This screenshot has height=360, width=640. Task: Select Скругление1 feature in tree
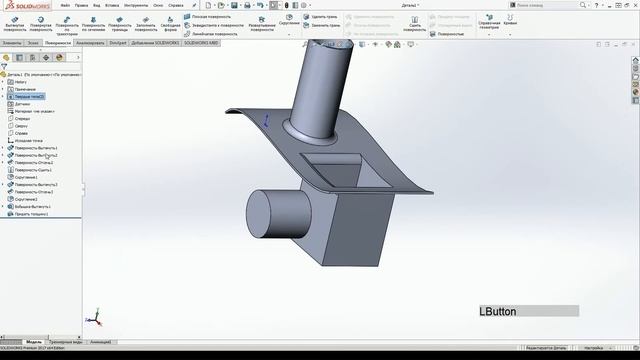(22, 178)
